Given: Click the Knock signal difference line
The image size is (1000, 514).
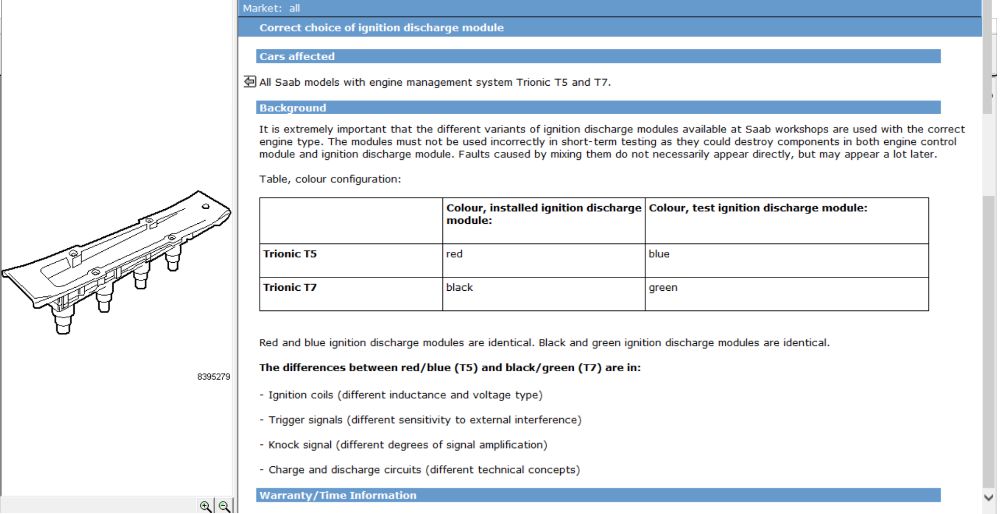Looking at the screenshot, I should pos(403,444).
